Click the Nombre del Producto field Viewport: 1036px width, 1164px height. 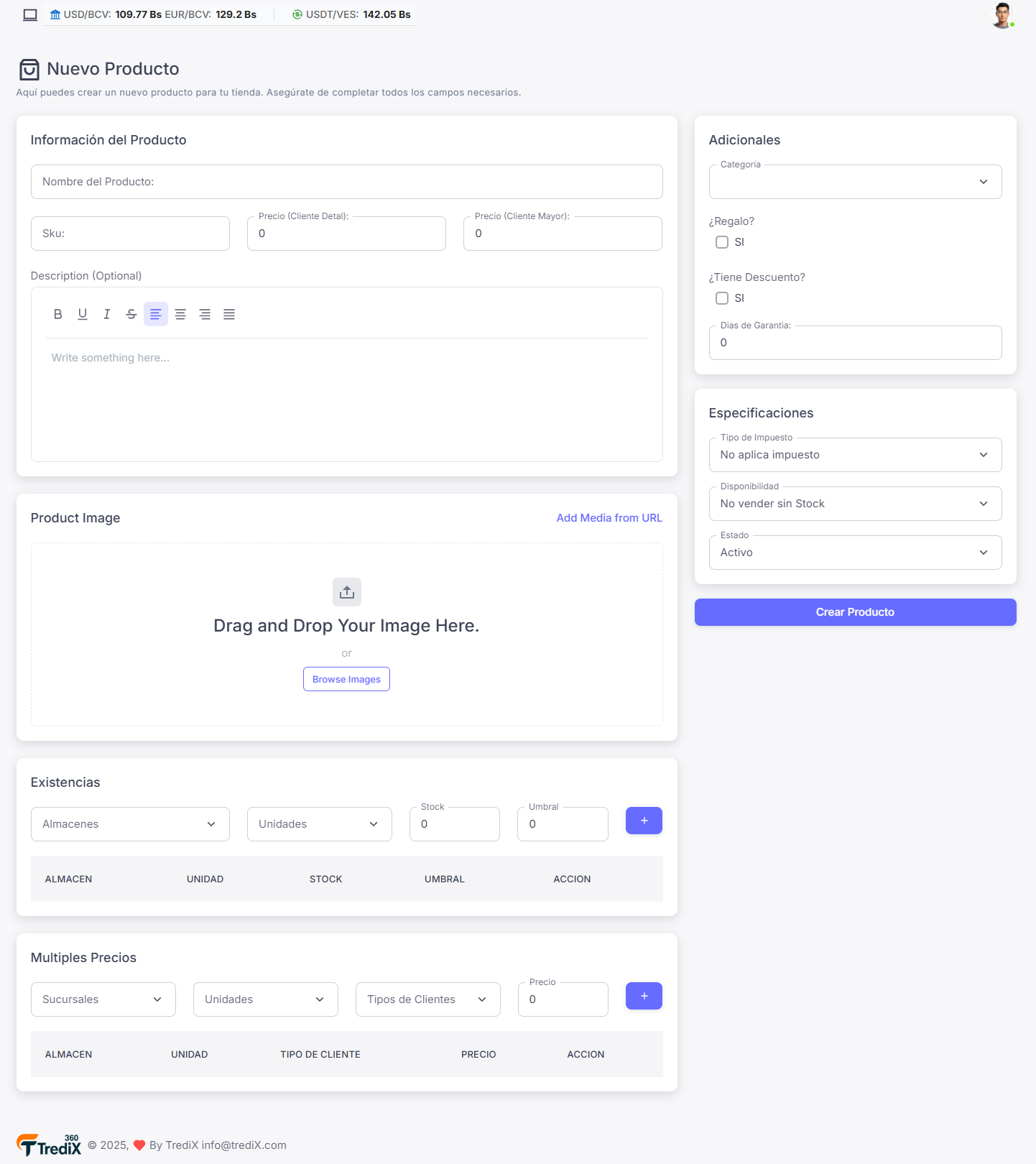(346, 182)
